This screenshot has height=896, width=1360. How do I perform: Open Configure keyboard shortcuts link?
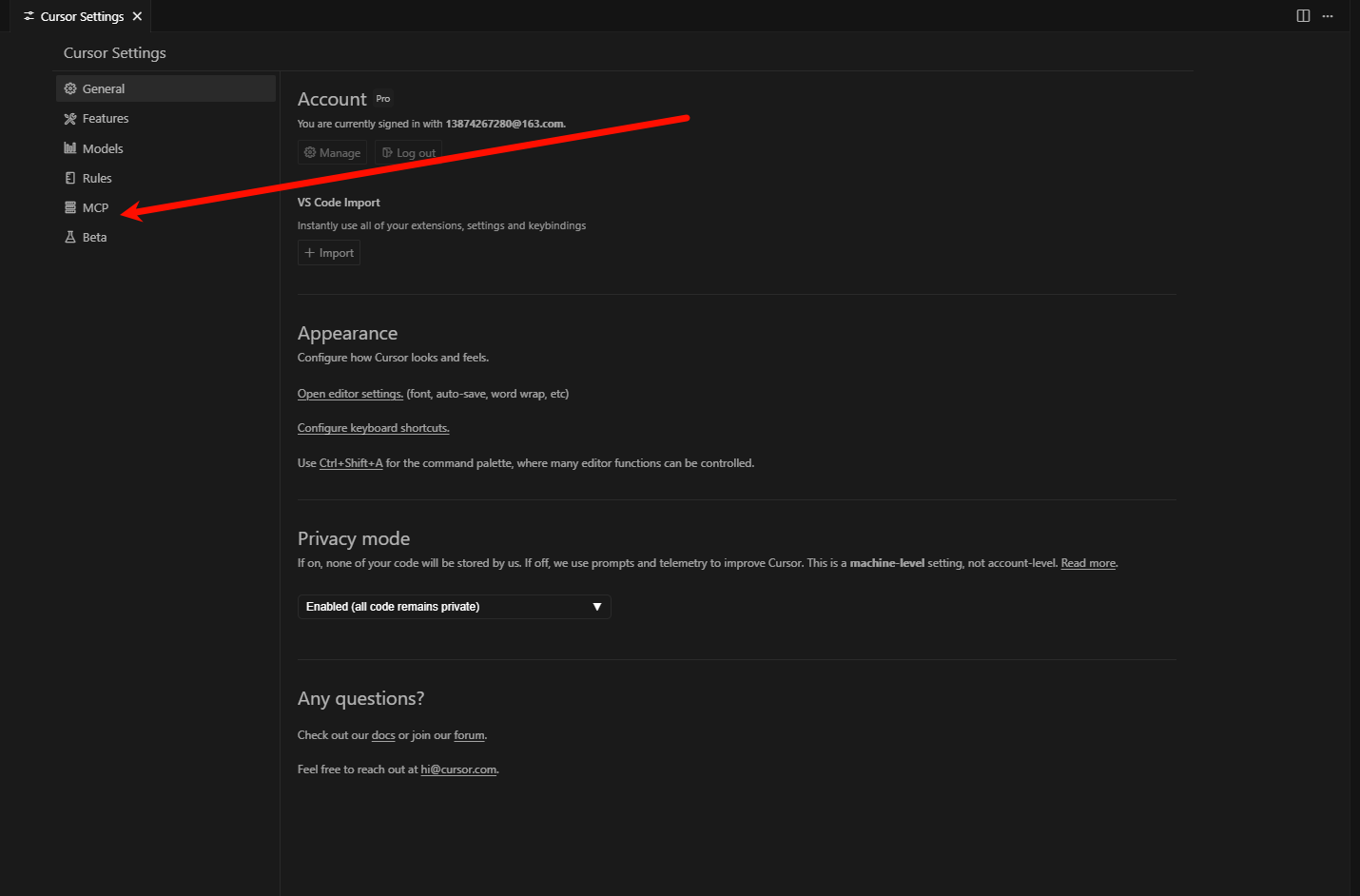pos(373,428)
